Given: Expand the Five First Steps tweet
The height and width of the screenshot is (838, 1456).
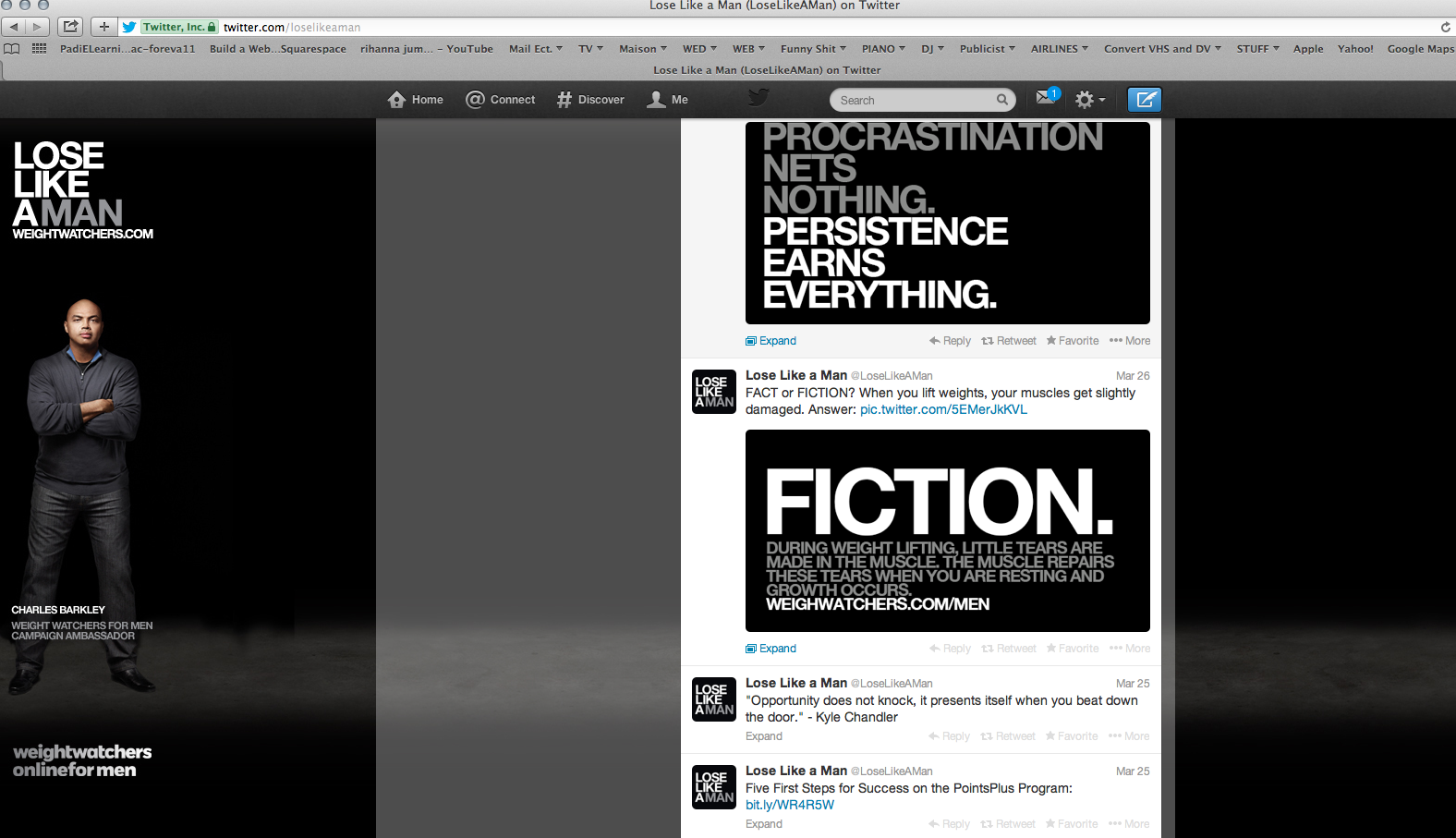Looking at the screenshot, I should [764, 824].
